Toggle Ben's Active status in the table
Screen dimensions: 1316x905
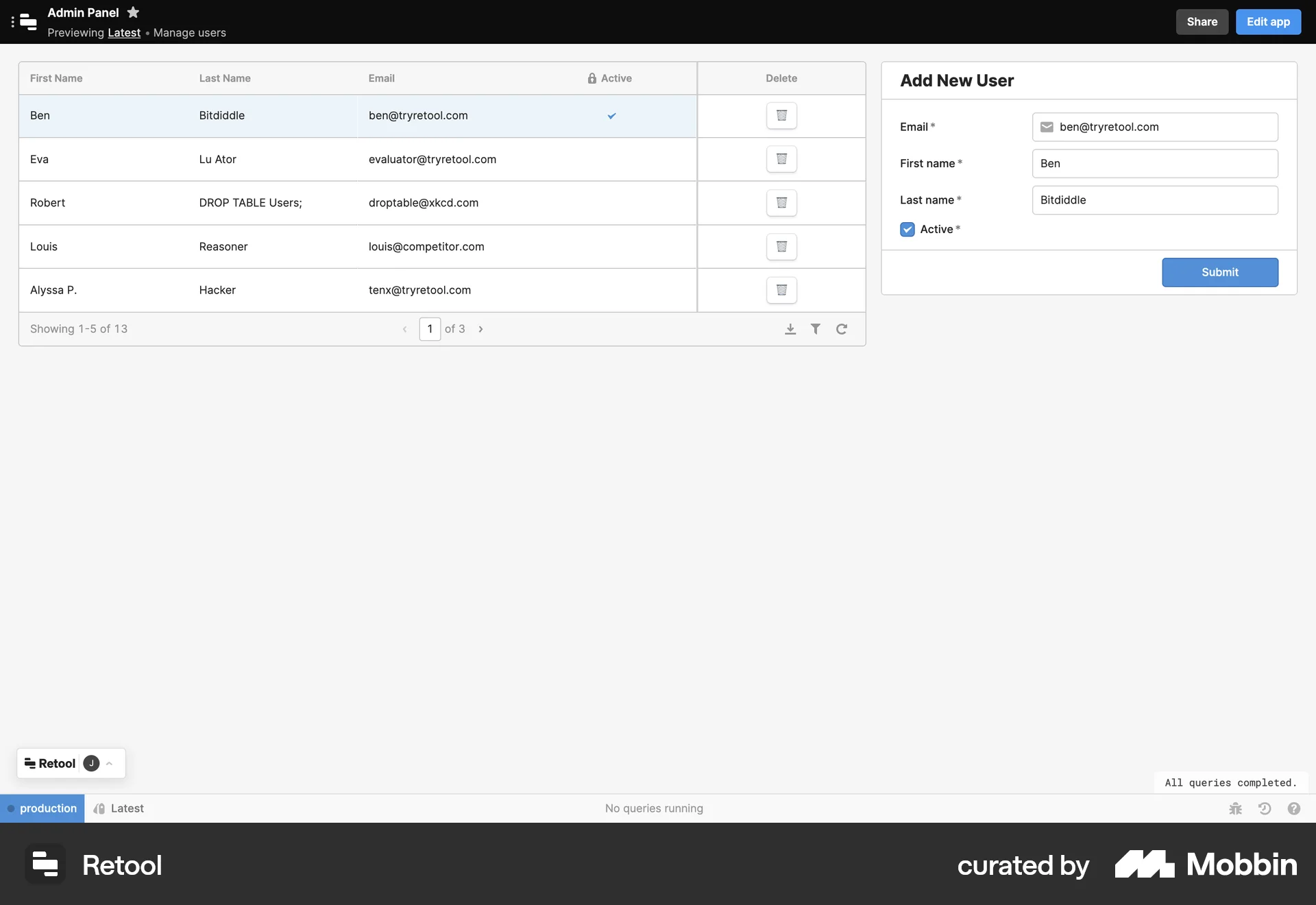[x=611, y=116]
